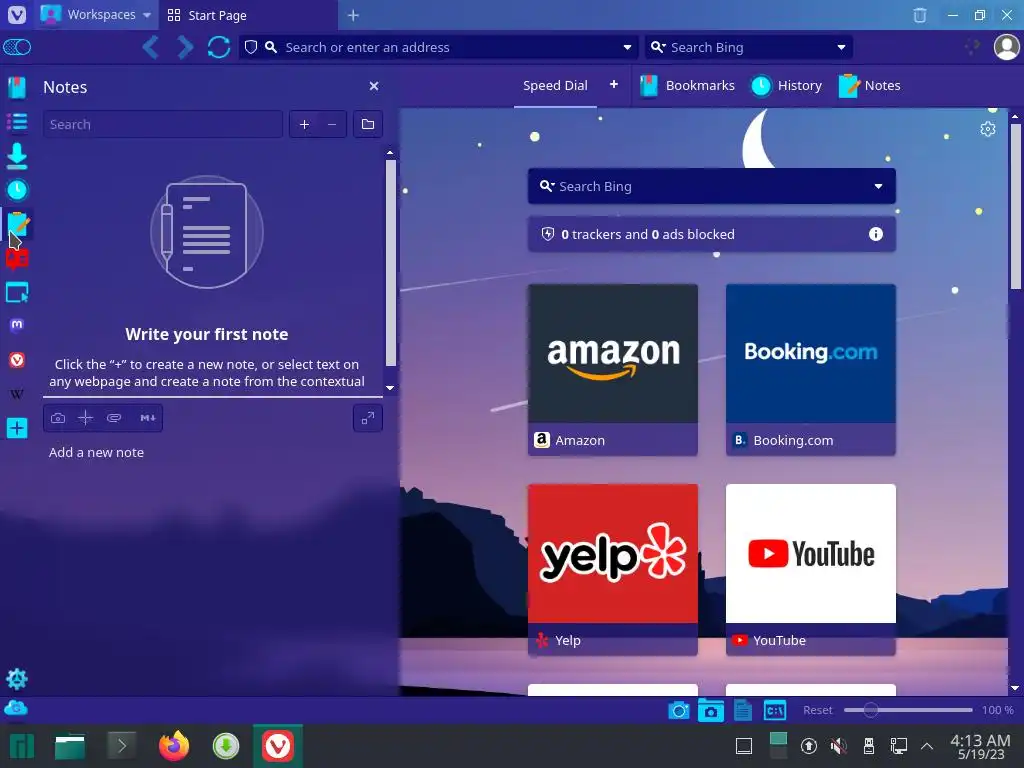Image resolution: width=1024 pixels, height=768 pixels.
Task: Adjust the page zoom slider
Action: pos(908,710)
